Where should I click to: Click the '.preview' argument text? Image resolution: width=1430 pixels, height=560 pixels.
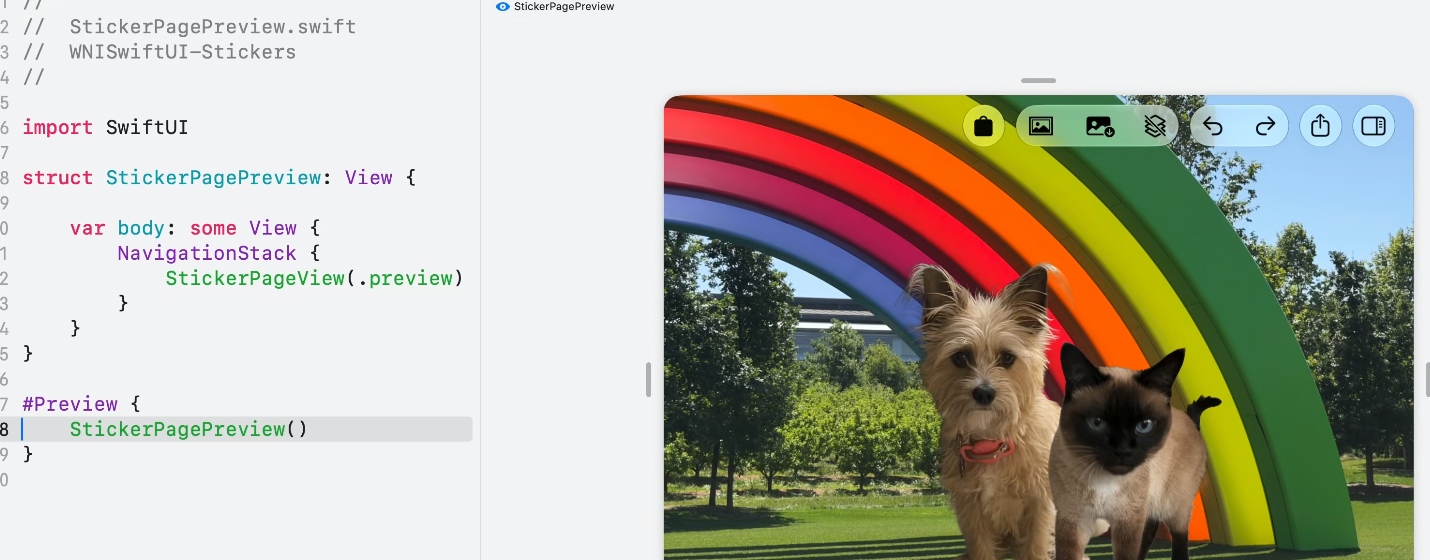(x=404, y=278)
